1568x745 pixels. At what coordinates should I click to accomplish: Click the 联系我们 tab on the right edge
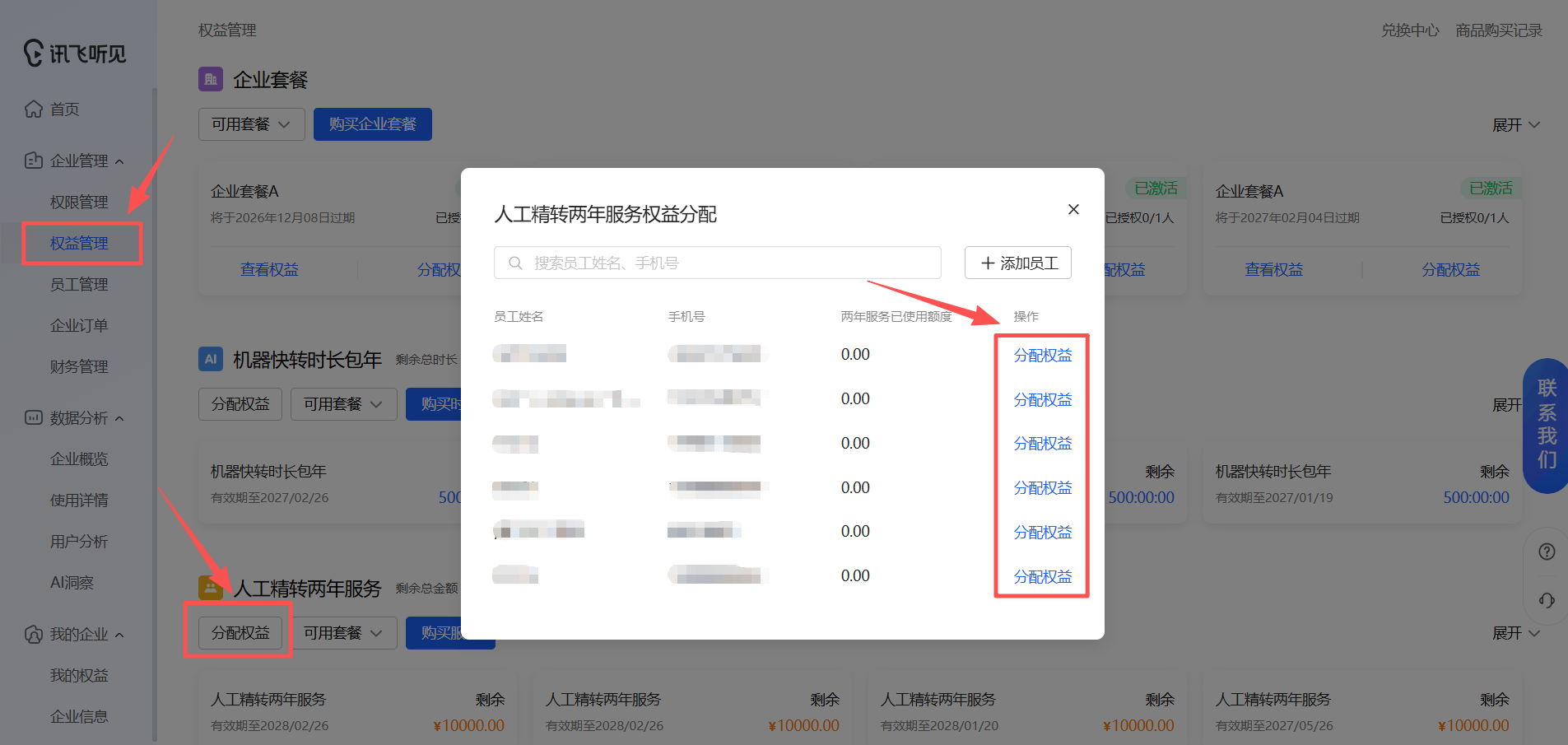coord(1546,426)
